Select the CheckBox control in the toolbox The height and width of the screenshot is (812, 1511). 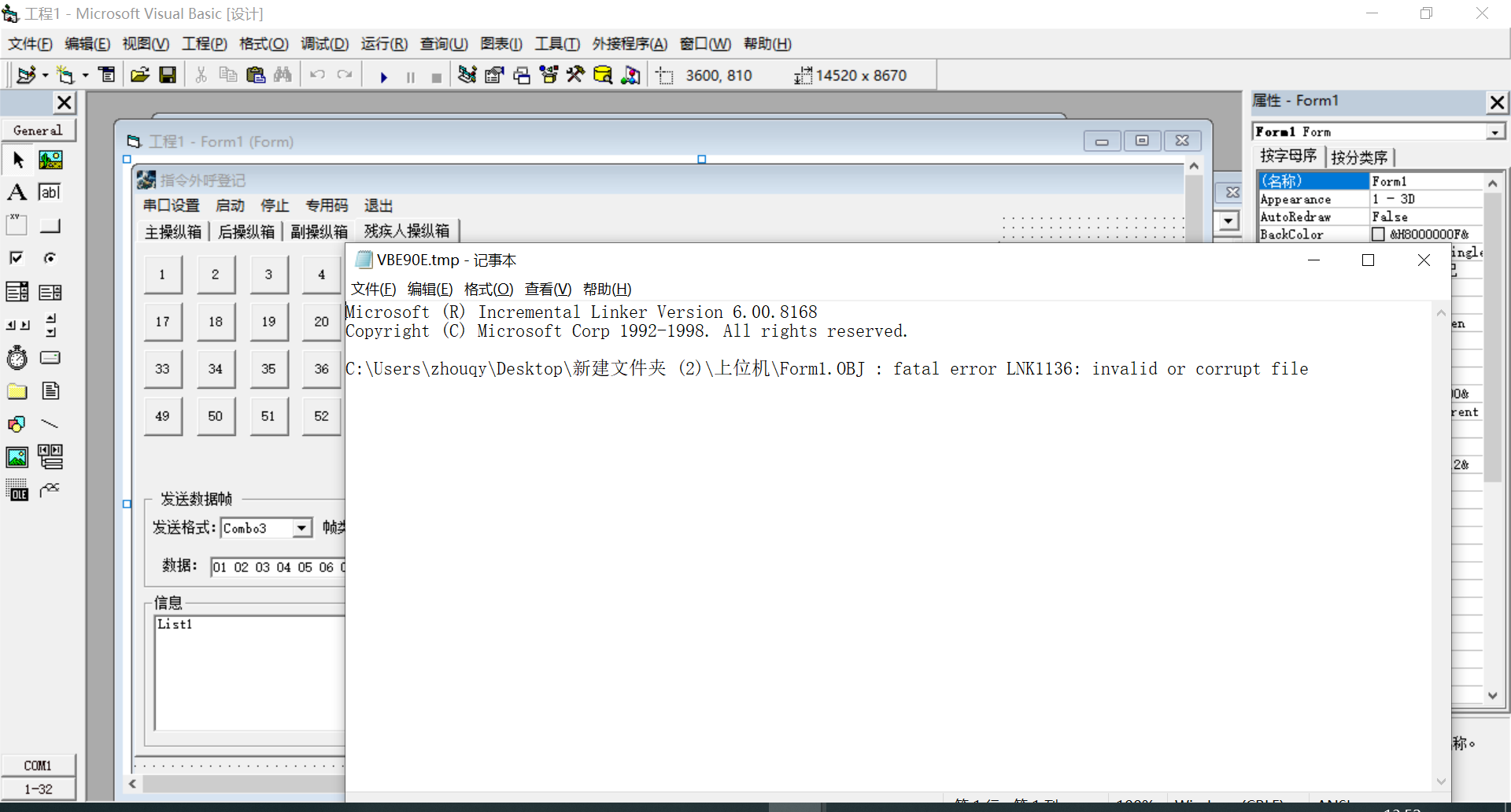17,259
